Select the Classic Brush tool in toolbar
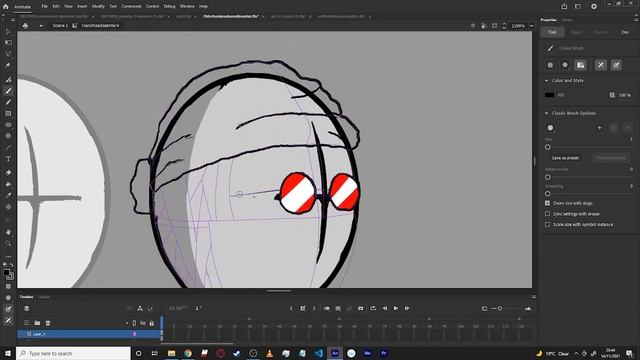Image resolution: width=640 pixels, height=360 pixels. [8, 91]
